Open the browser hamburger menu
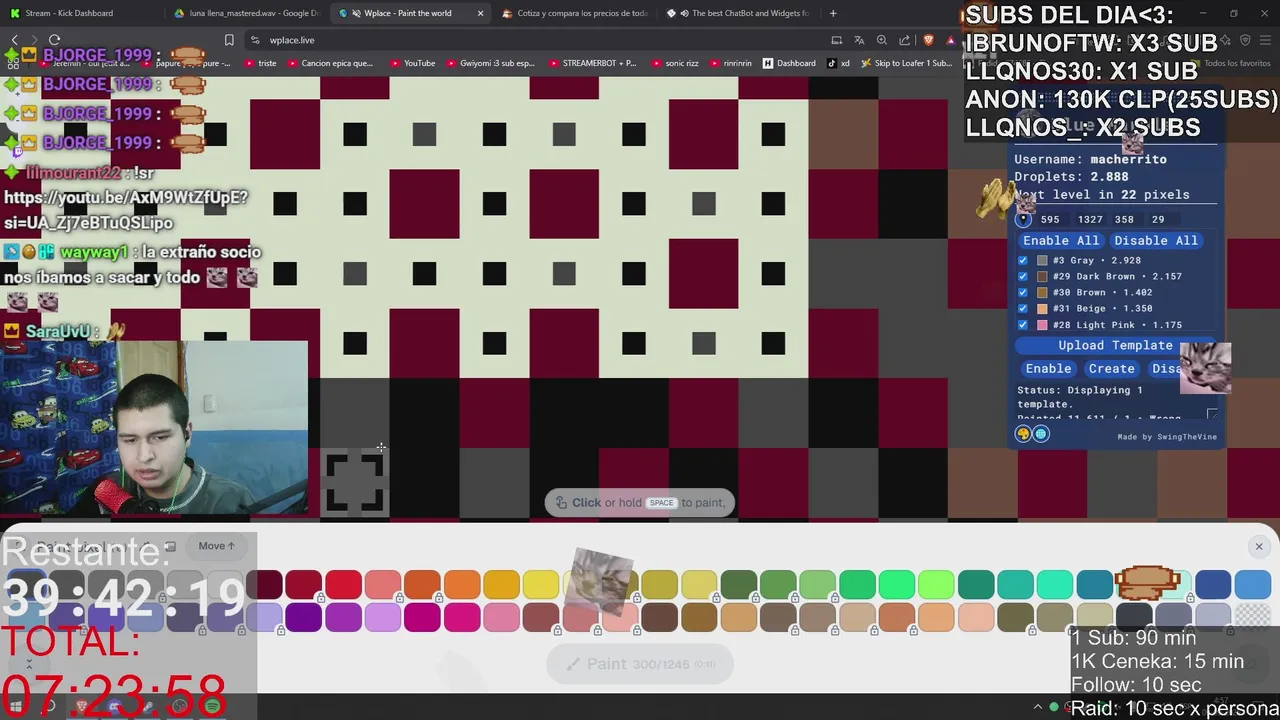The width and height of the screenshot is (1280, 720). 1265,40
